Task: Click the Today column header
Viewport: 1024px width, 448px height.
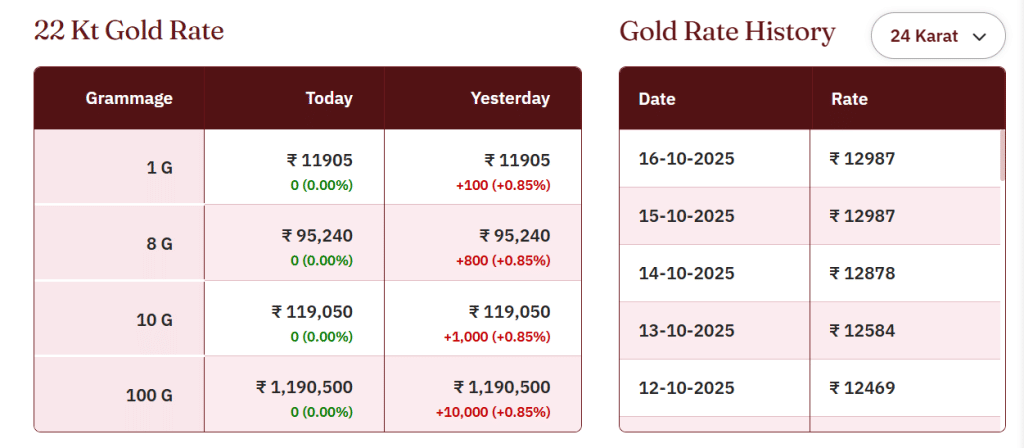Action: pos(329,98)
